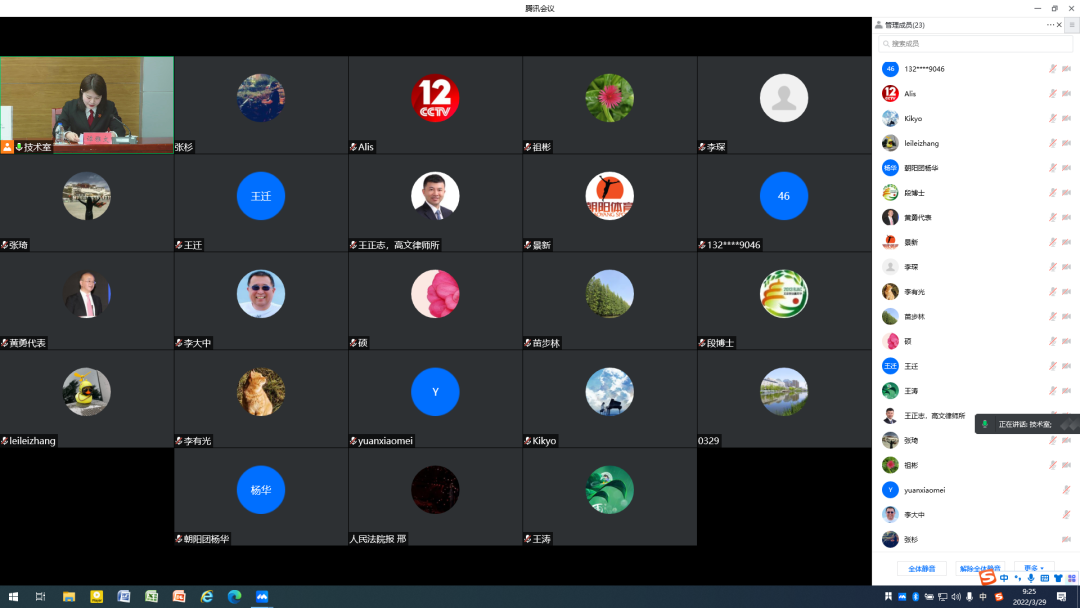The height and width of the screenshot is (608, 1080).
Task: Close the member management panel
Action: tap(1059, 25)
